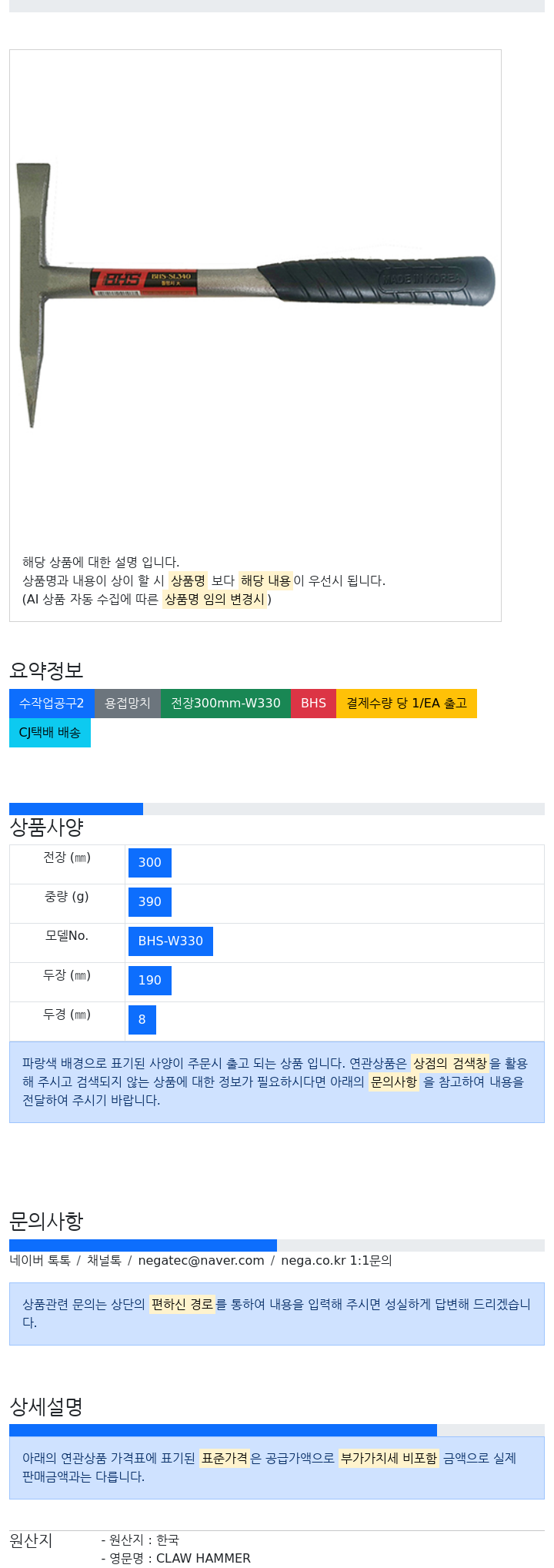Choose the 300 전장 spec value
The width and height of the screenshot is (554, 1568).
(x=150, y=863)
